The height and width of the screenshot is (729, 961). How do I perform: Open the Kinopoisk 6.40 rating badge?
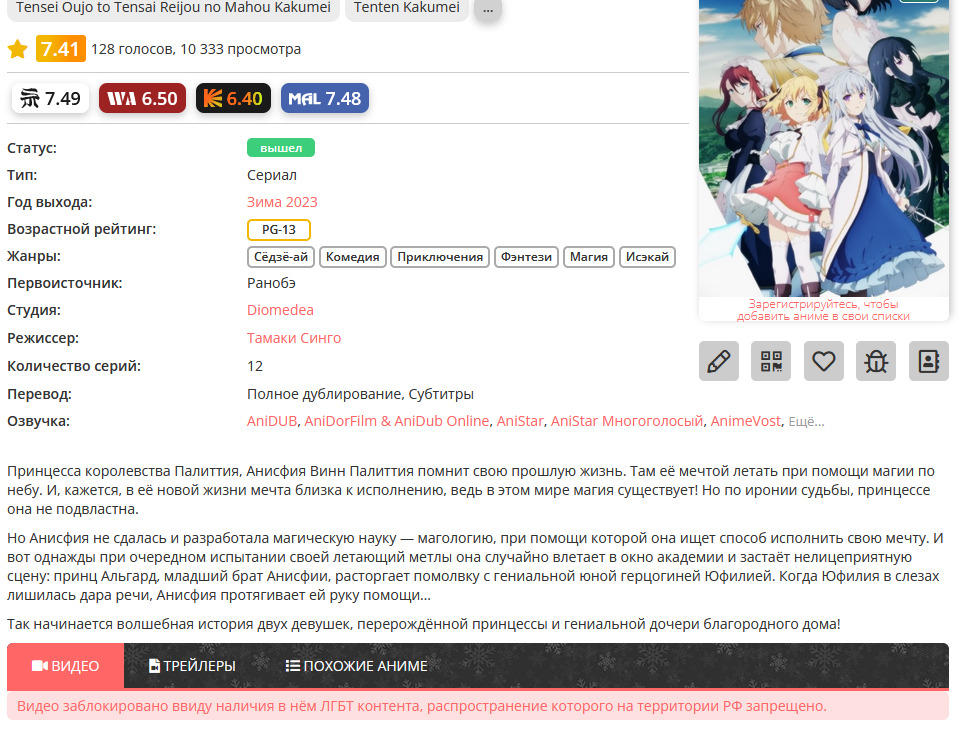click(x=234, y=98)
